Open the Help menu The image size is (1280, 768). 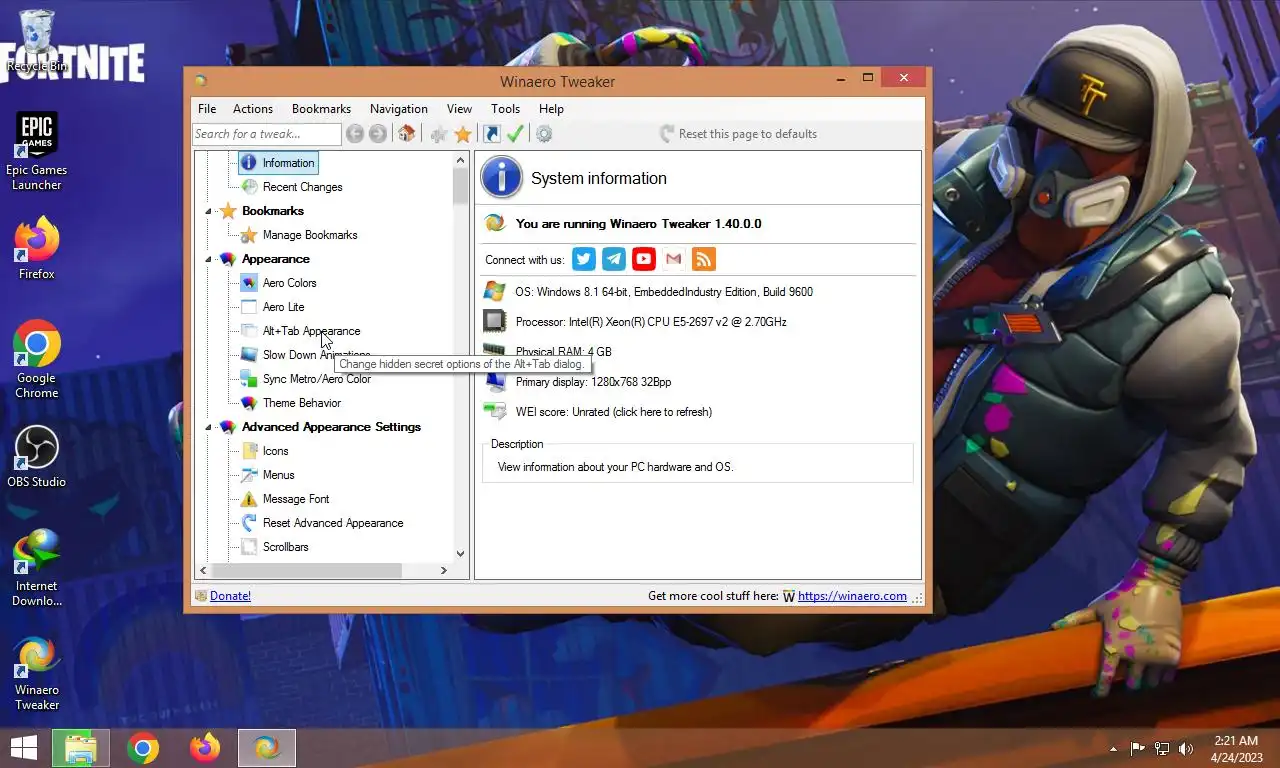coord(551,109)
